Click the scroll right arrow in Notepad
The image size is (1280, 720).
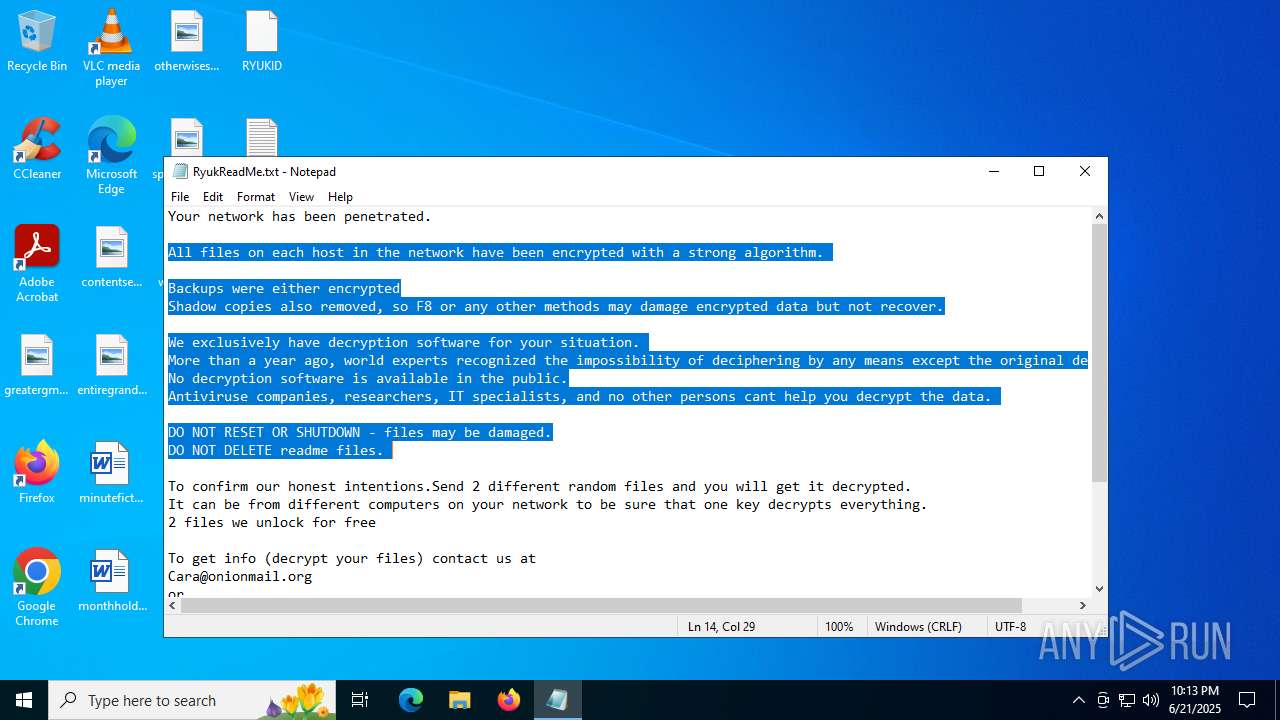click(x=1082, y=605)
